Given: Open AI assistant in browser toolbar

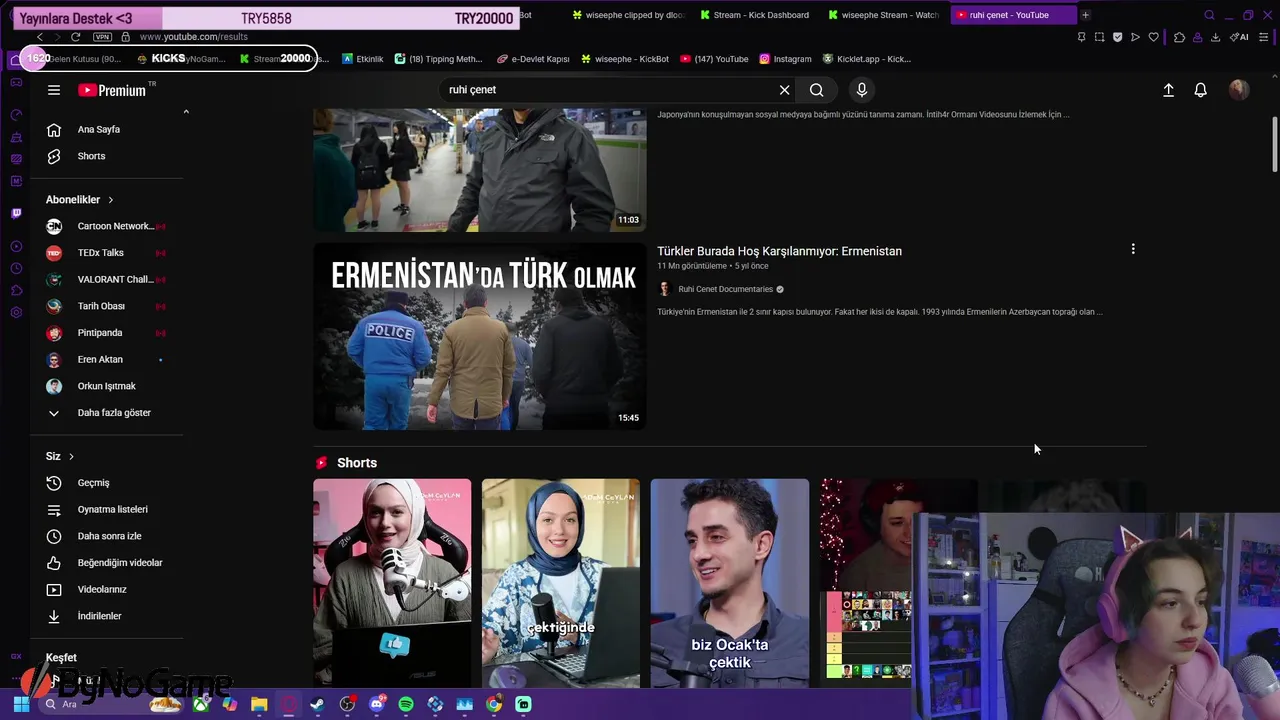Looking at the screenshot, I should (1240, 37).
